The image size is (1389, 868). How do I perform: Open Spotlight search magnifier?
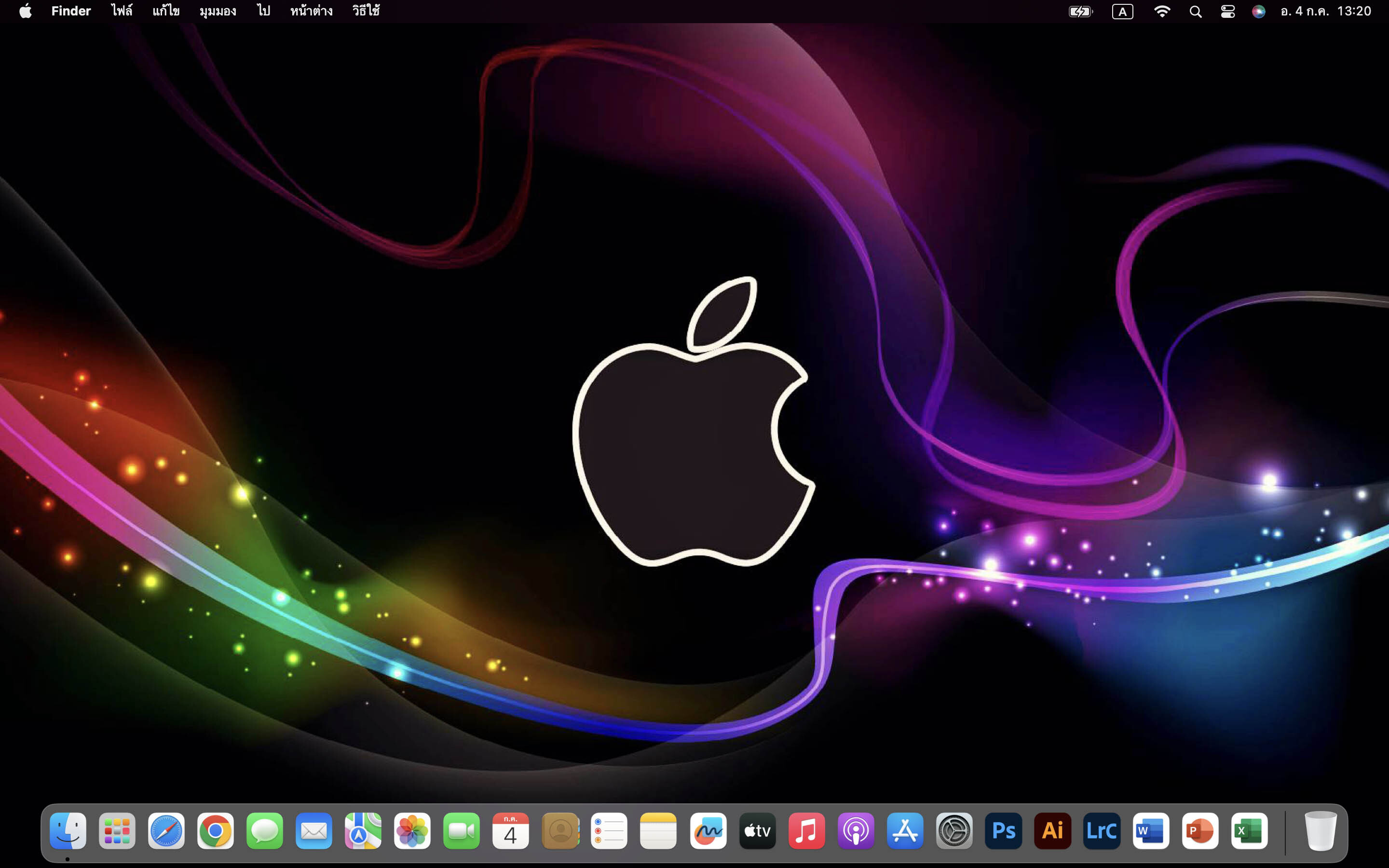click(x=1196, y=12)
